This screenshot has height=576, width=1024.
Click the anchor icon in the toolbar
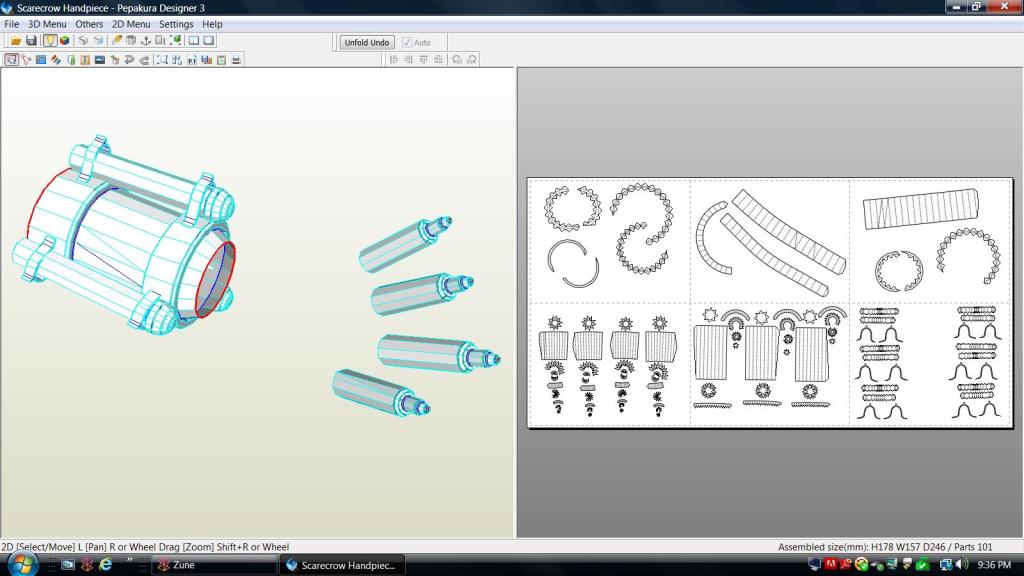[146, 40]
